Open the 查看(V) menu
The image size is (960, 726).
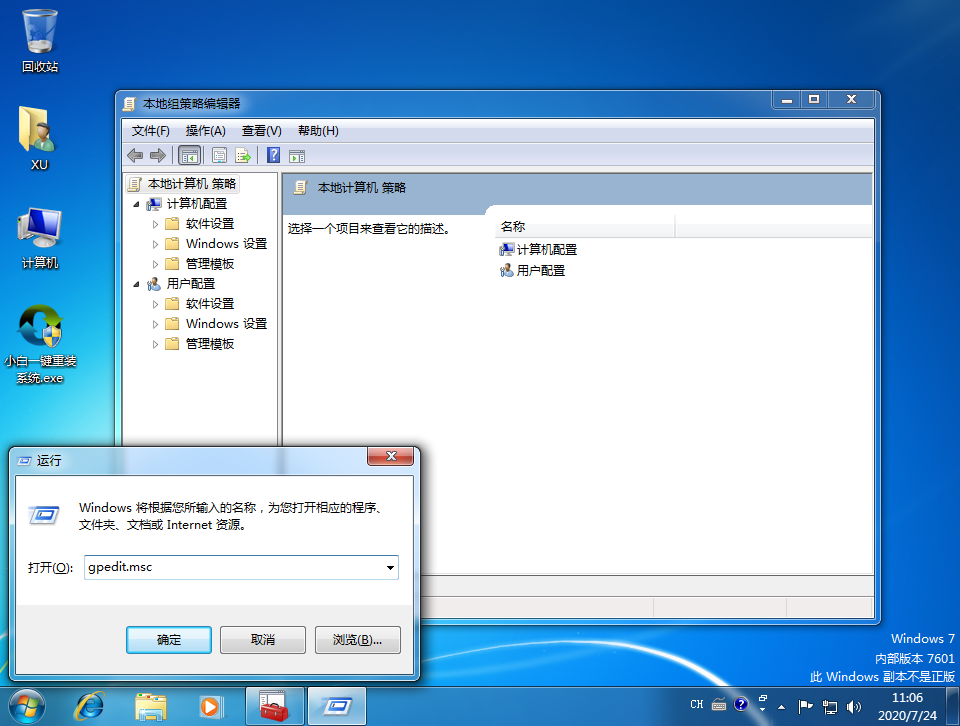click(x=261, y=131)
